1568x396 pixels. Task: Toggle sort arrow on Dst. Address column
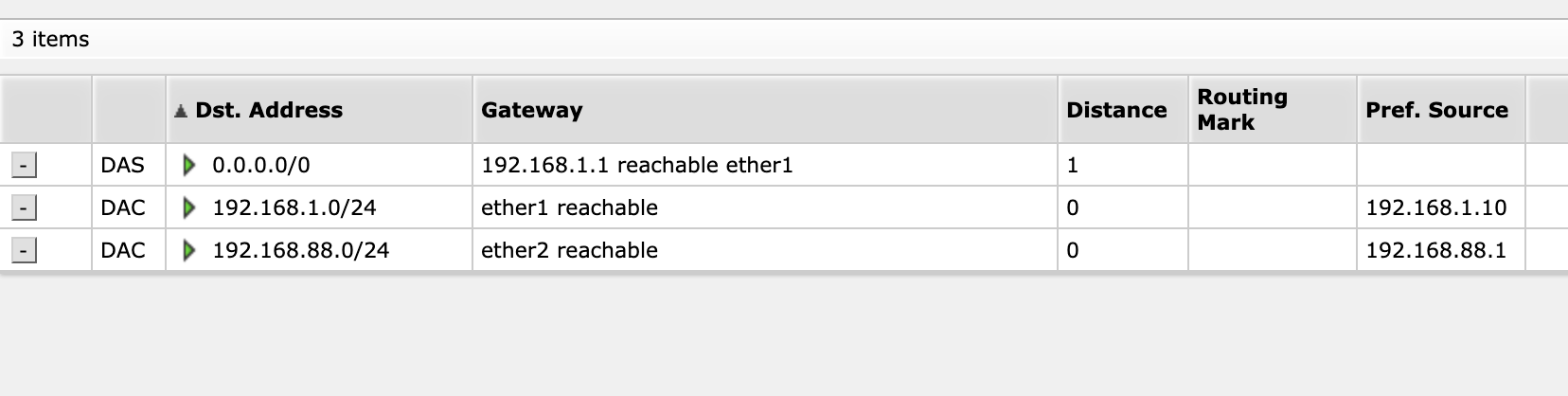coord(181,111)
